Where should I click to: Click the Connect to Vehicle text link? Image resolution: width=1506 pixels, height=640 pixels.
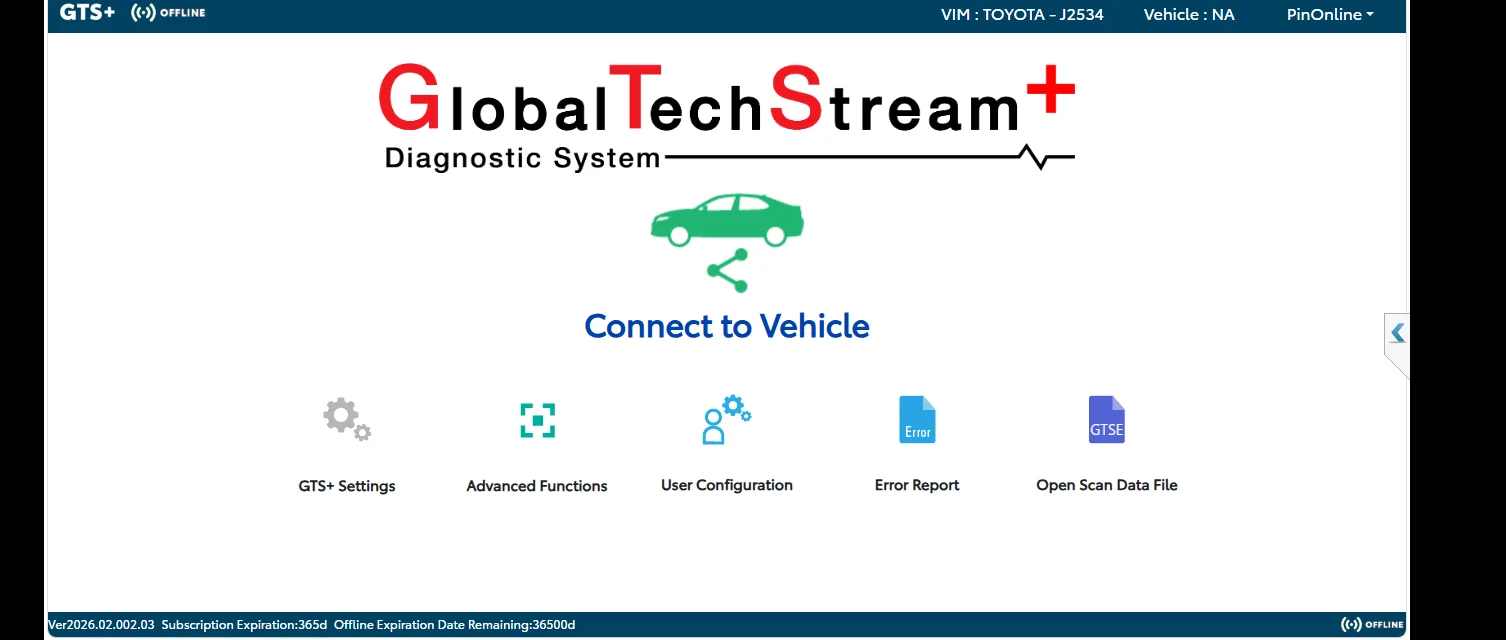(x=727, y=326)
